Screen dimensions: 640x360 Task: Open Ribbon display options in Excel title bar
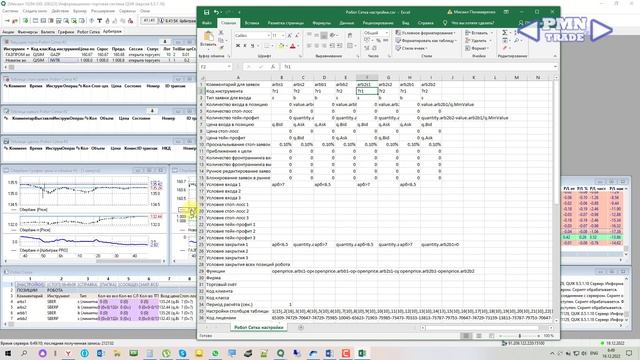tap(507, 12)
